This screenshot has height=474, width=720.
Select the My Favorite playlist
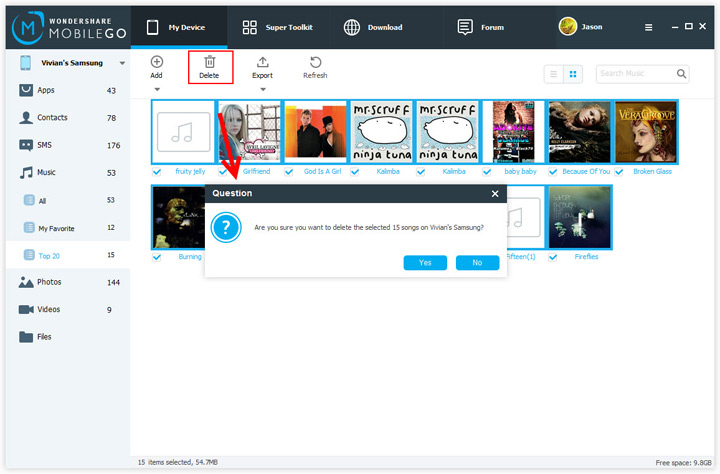[x=68, y=228]
